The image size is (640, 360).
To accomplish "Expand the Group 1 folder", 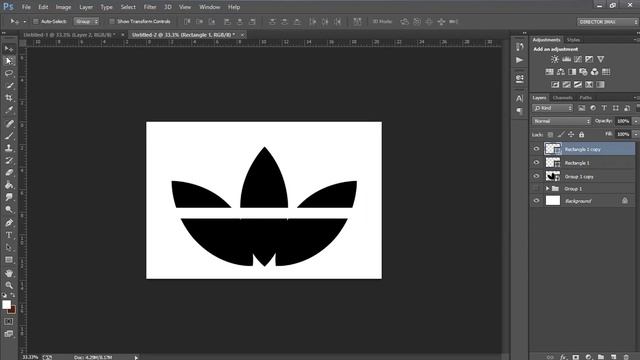I will pos(548,189).
